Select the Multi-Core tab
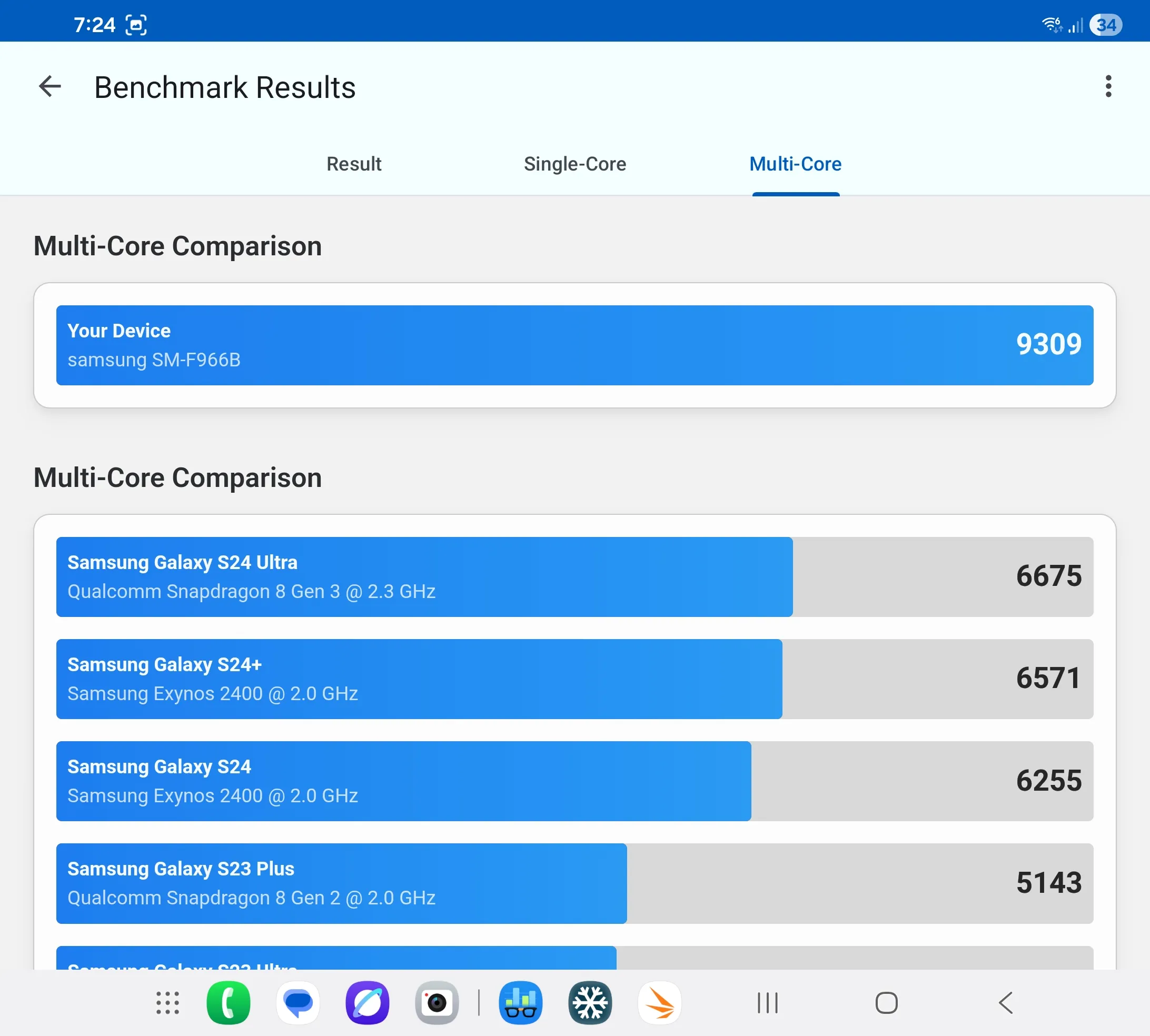Screen dimensions: 1150x1036 [x=795, y=164]
